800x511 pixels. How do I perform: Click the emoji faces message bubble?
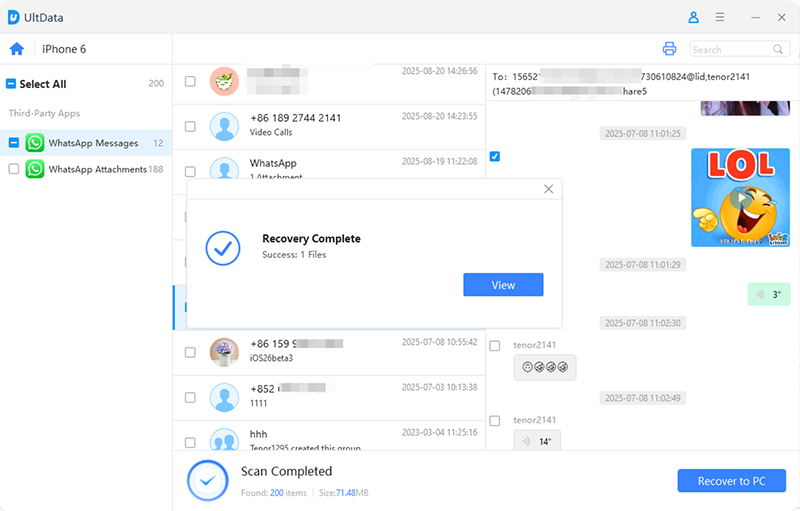pos(545,367)
